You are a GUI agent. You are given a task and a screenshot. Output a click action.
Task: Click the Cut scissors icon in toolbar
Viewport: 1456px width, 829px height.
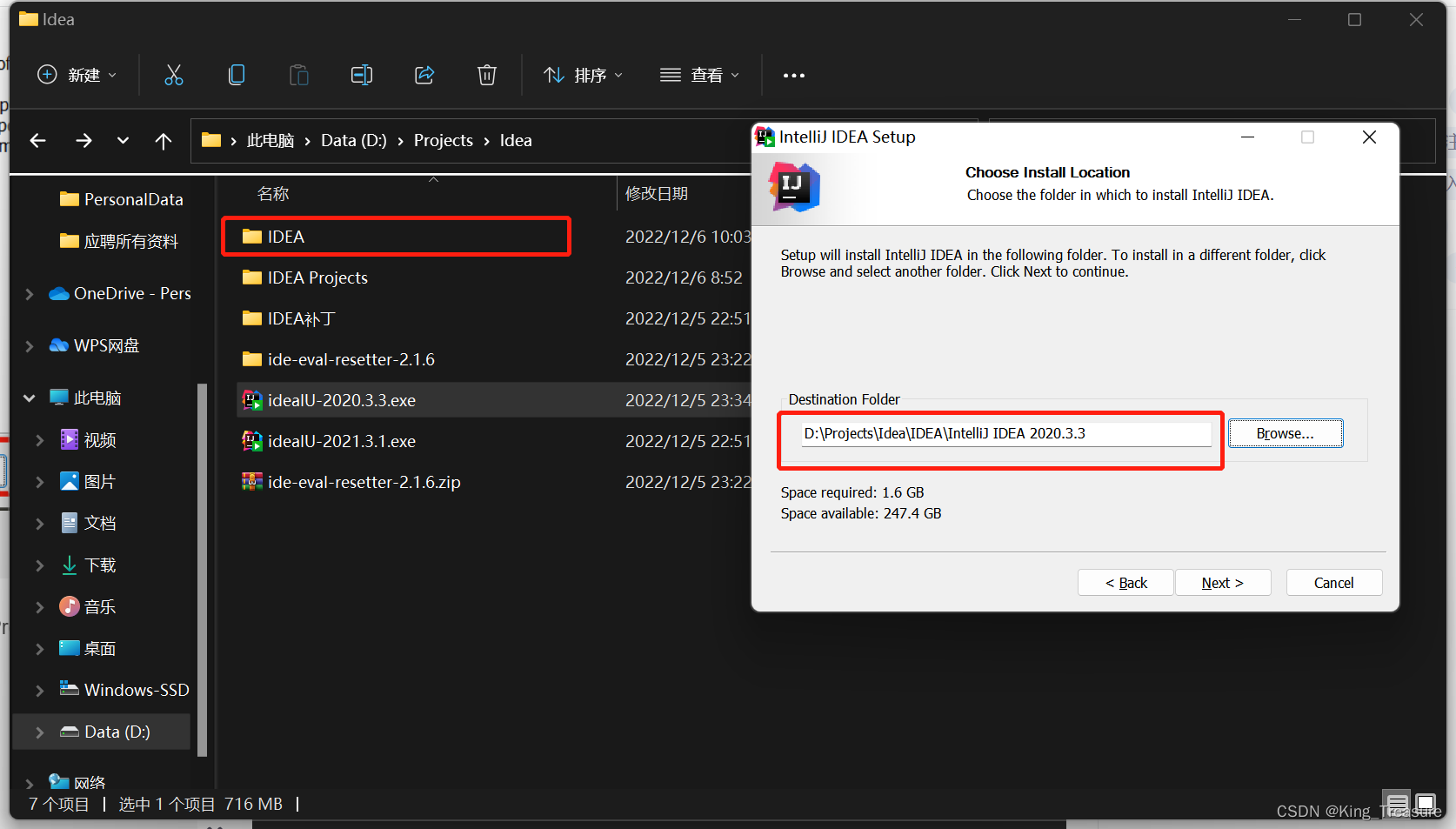click(174, 75)
